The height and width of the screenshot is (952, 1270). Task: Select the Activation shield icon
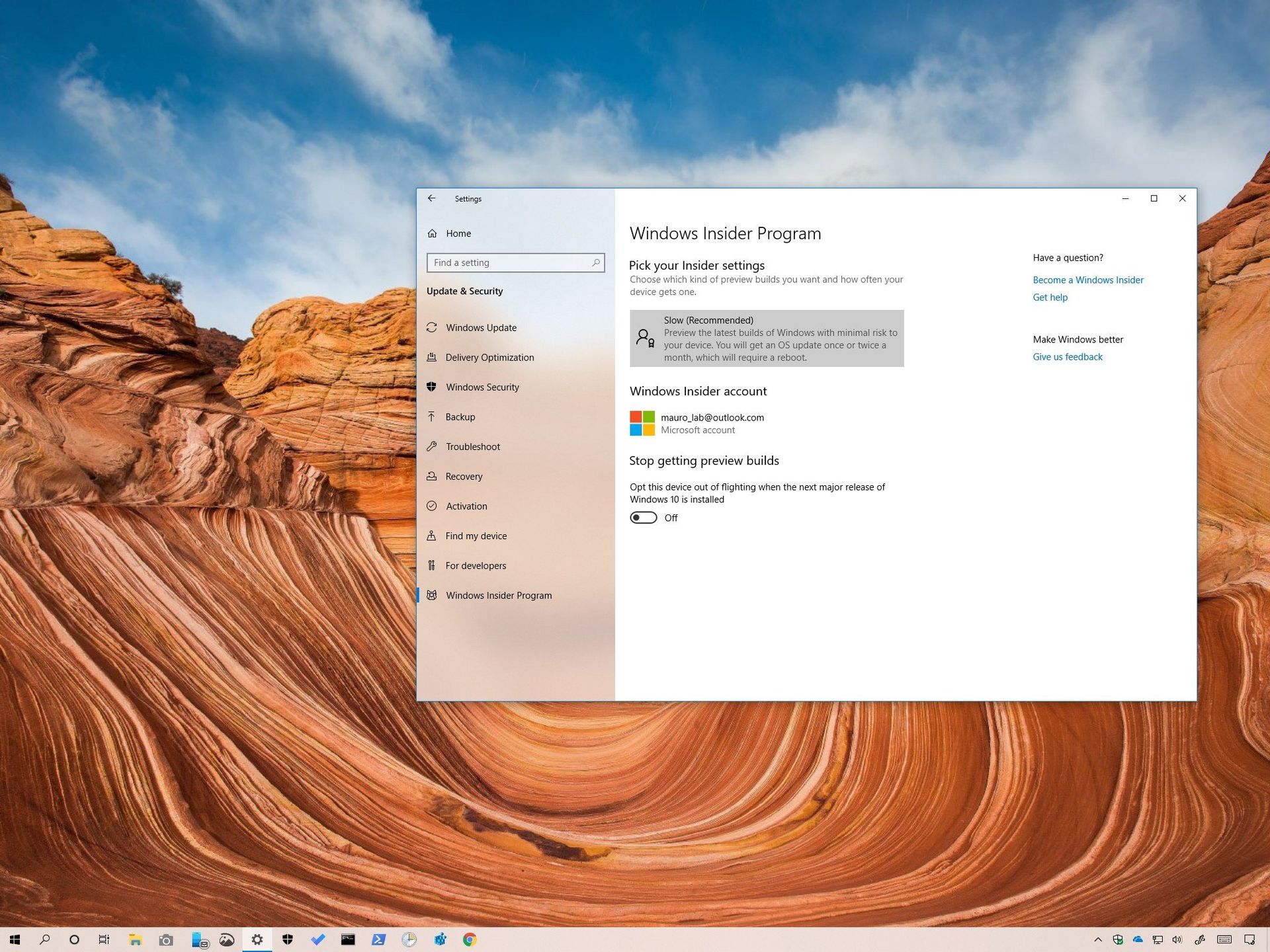coord(432,506)
